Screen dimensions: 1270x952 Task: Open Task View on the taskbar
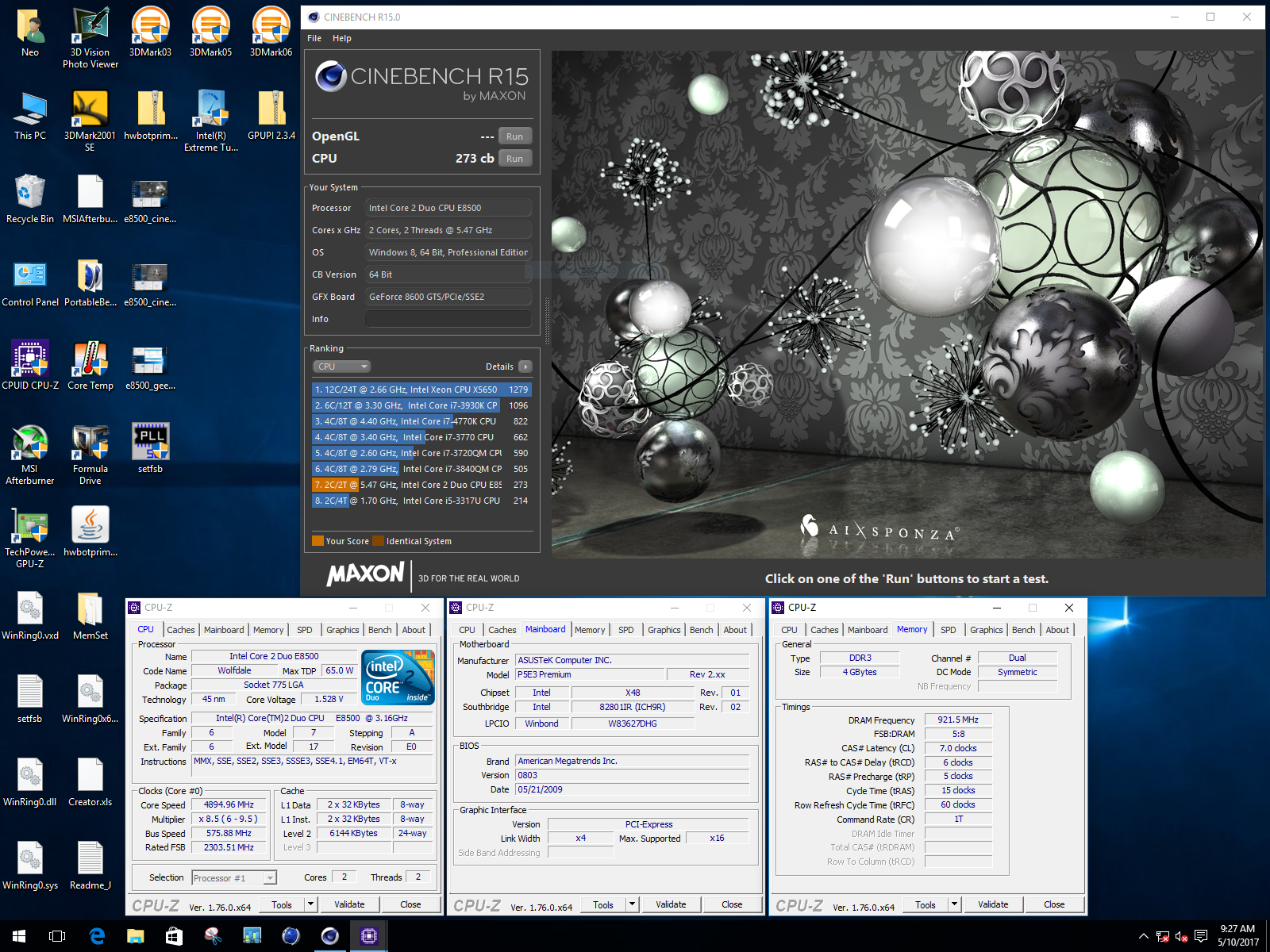[57, 936]
